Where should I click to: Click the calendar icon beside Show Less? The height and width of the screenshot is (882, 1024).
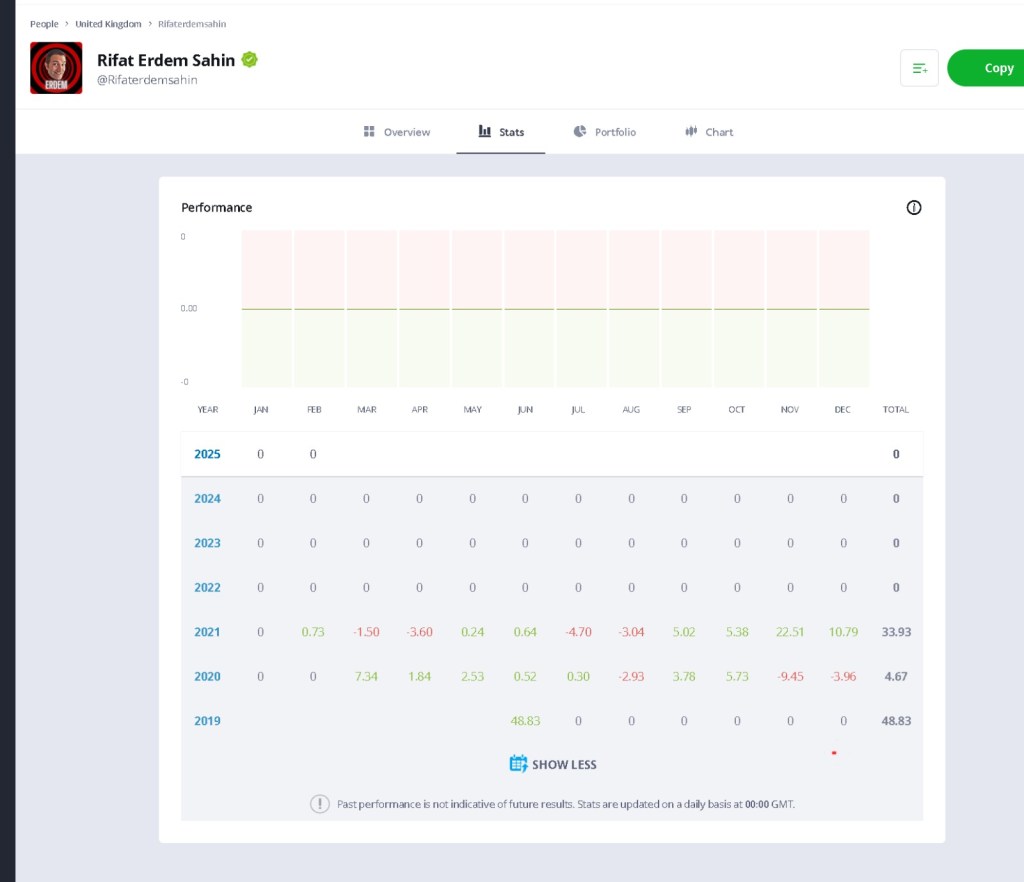click(518, 763)
